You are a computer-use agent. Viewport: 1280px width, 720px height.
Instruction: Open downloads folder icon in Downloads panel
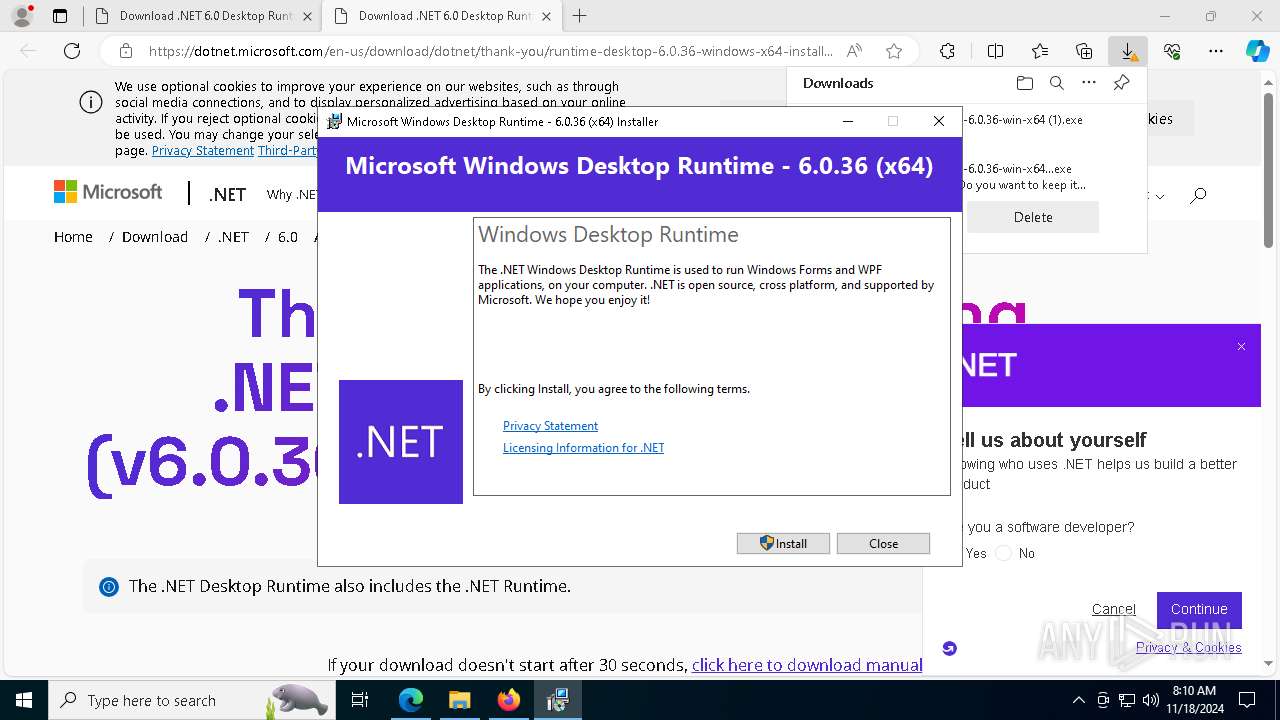[x=1024, y=83]
